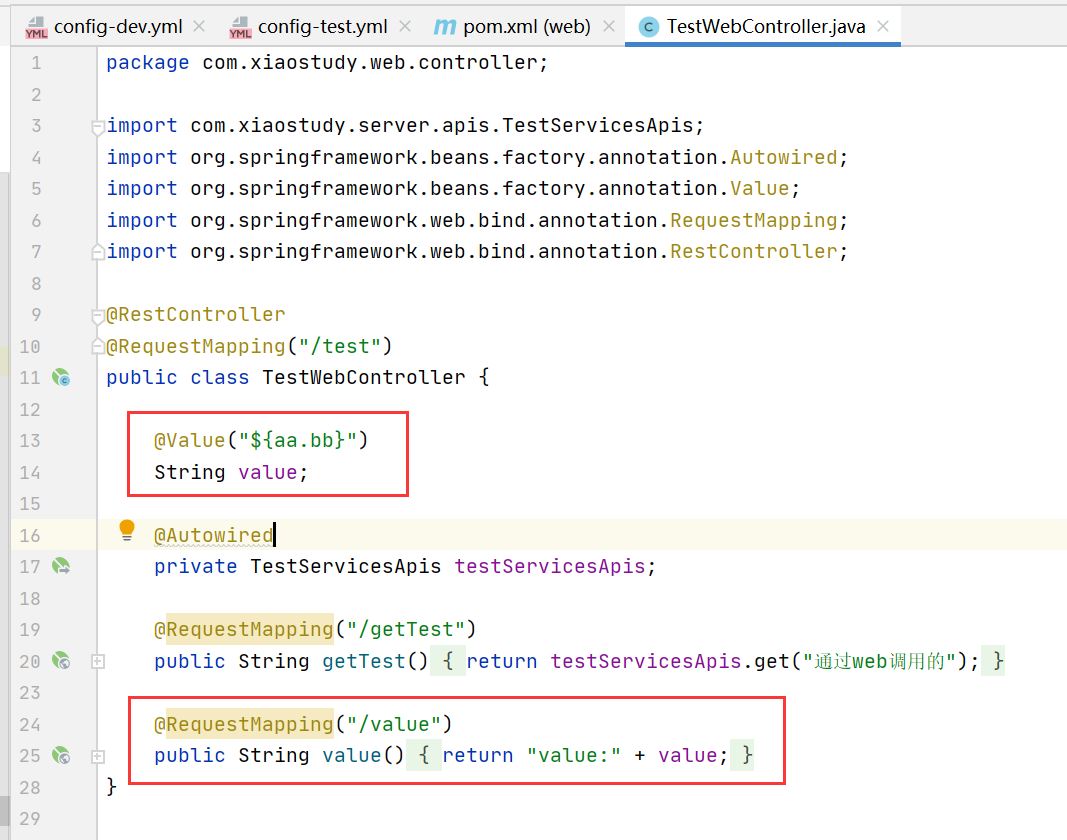Close the TestWebController.java tab
1067x840 pixels.
pyautogui.click(x=883, y=26)
